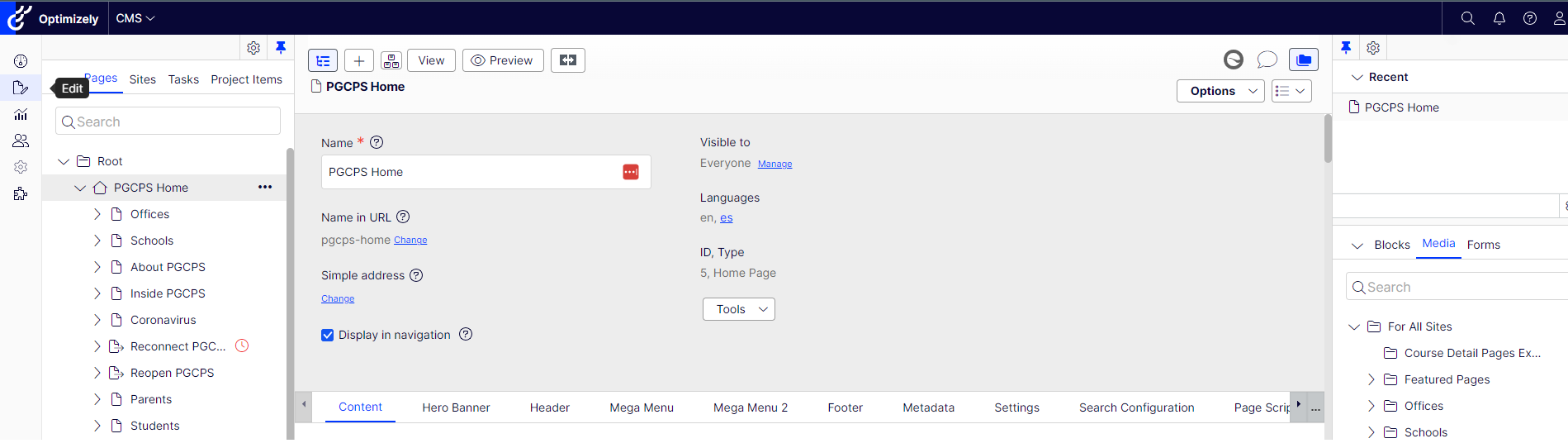This screenshot has height=448, width=1568.
Task: Open global search magnifier in top bar
Action: click(x=1467, y=18)
